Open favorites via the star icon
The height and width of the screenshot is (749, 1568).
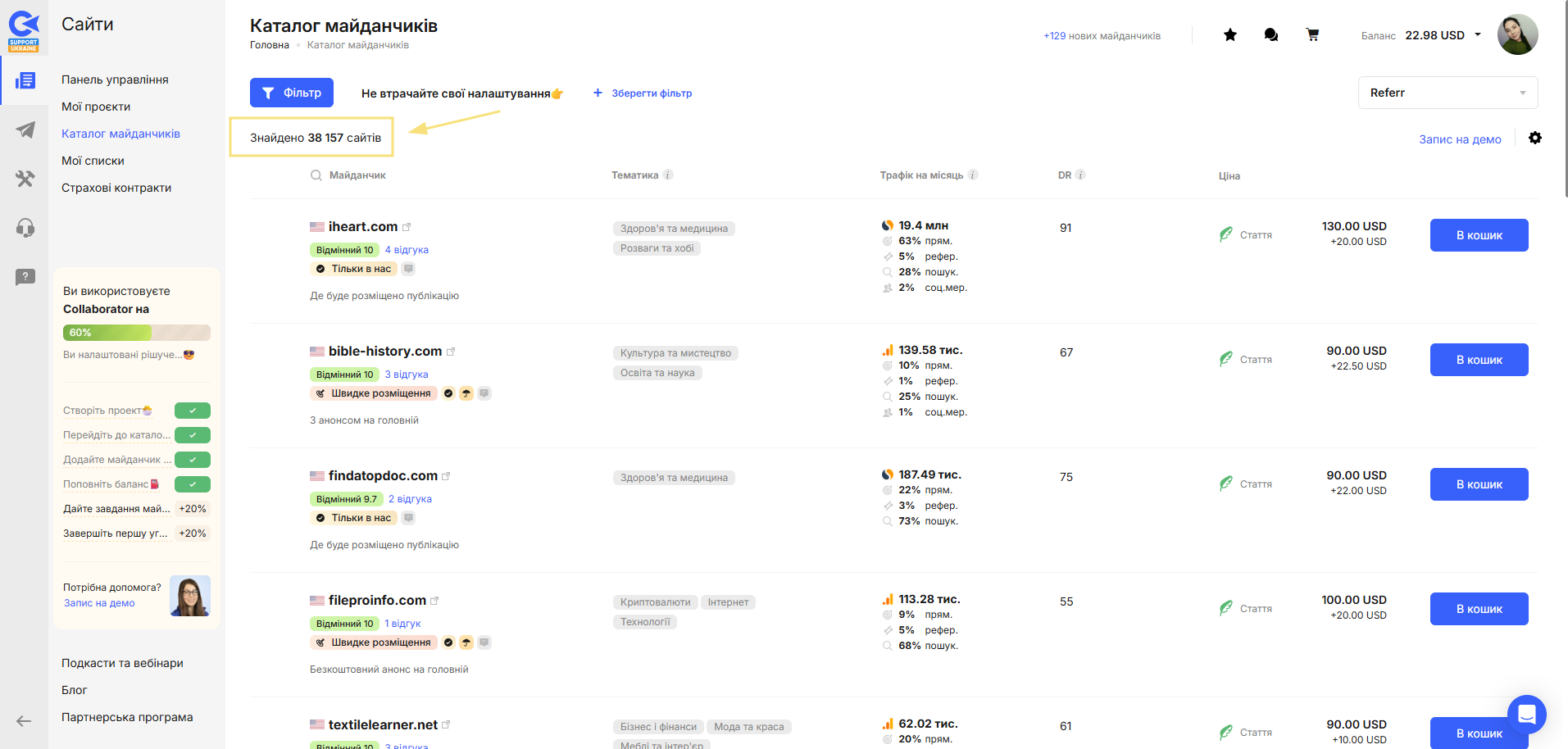click(1229, 34)
